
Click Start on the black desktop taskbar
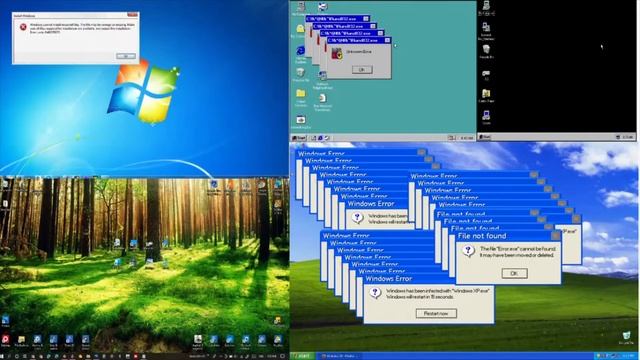[484, 137]
